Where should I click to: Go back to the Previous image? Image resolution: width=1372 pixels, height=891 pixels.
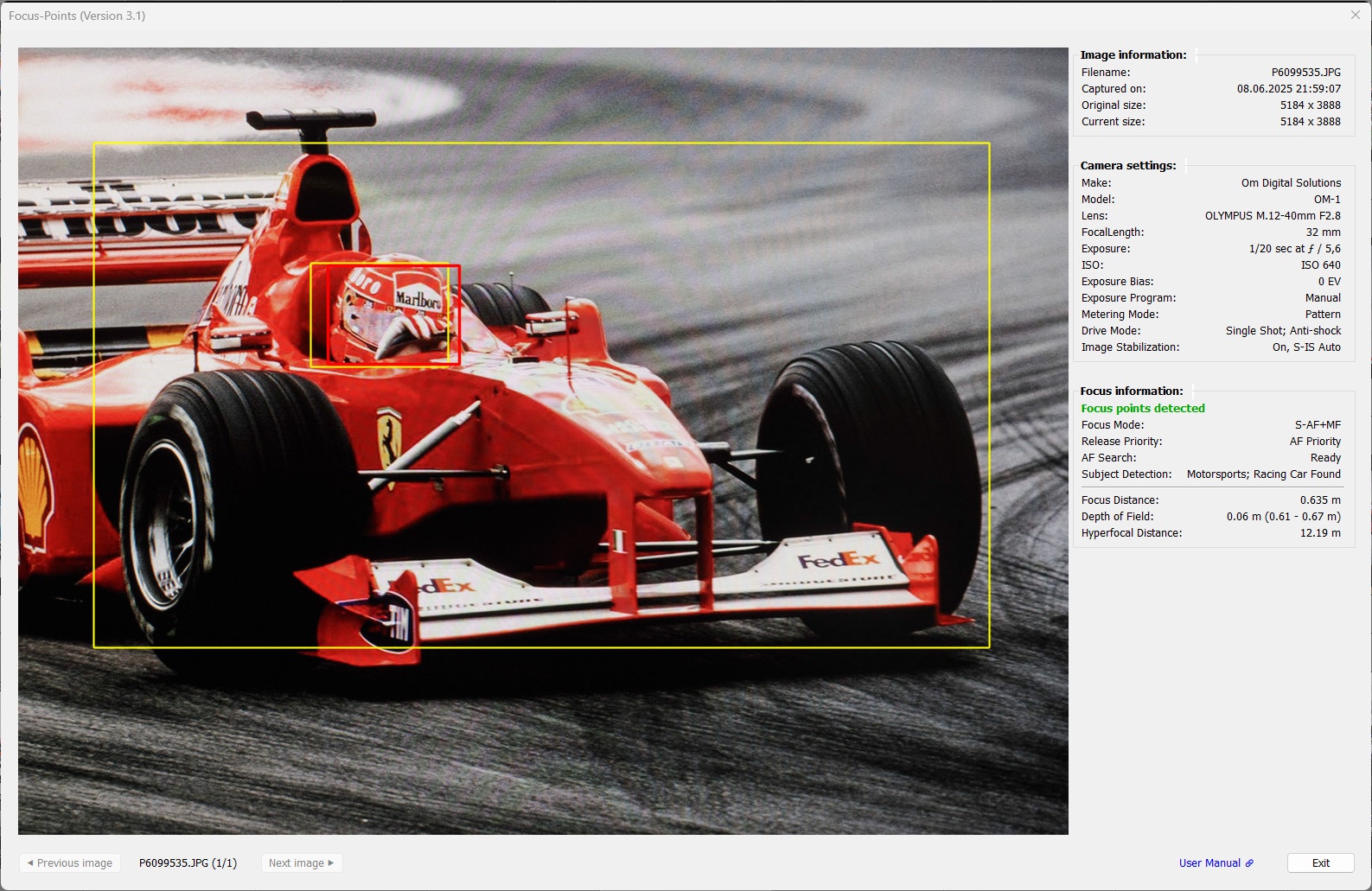point(70,862)
